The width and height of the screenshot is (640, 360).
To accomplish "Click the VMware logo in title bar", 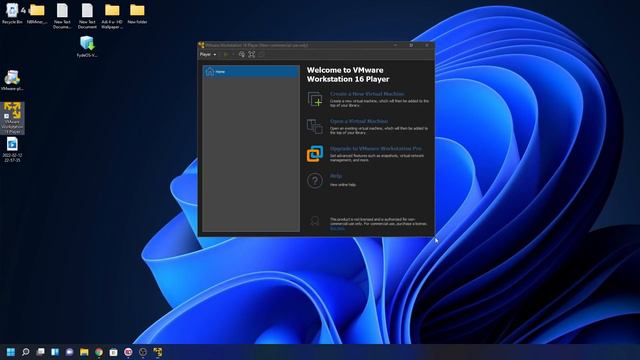I will [201, 45].
